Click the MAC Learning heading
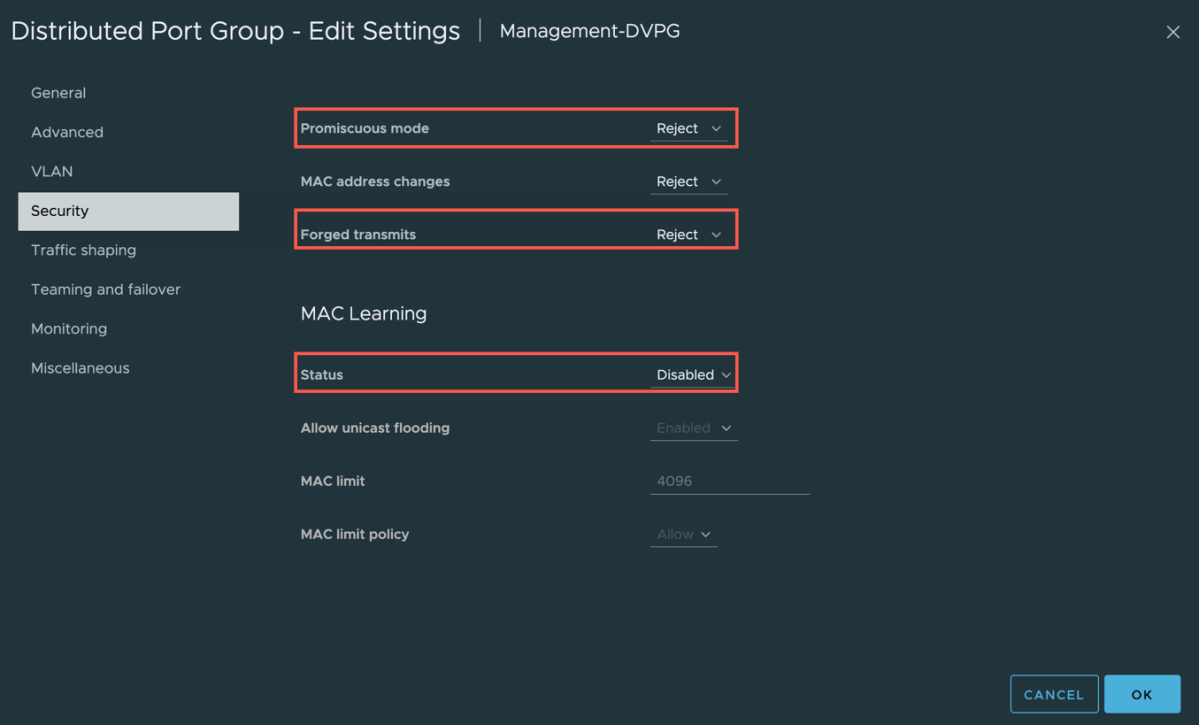Screen dimensions: 1199x725 pyautogui.click(x=363, y=314)
